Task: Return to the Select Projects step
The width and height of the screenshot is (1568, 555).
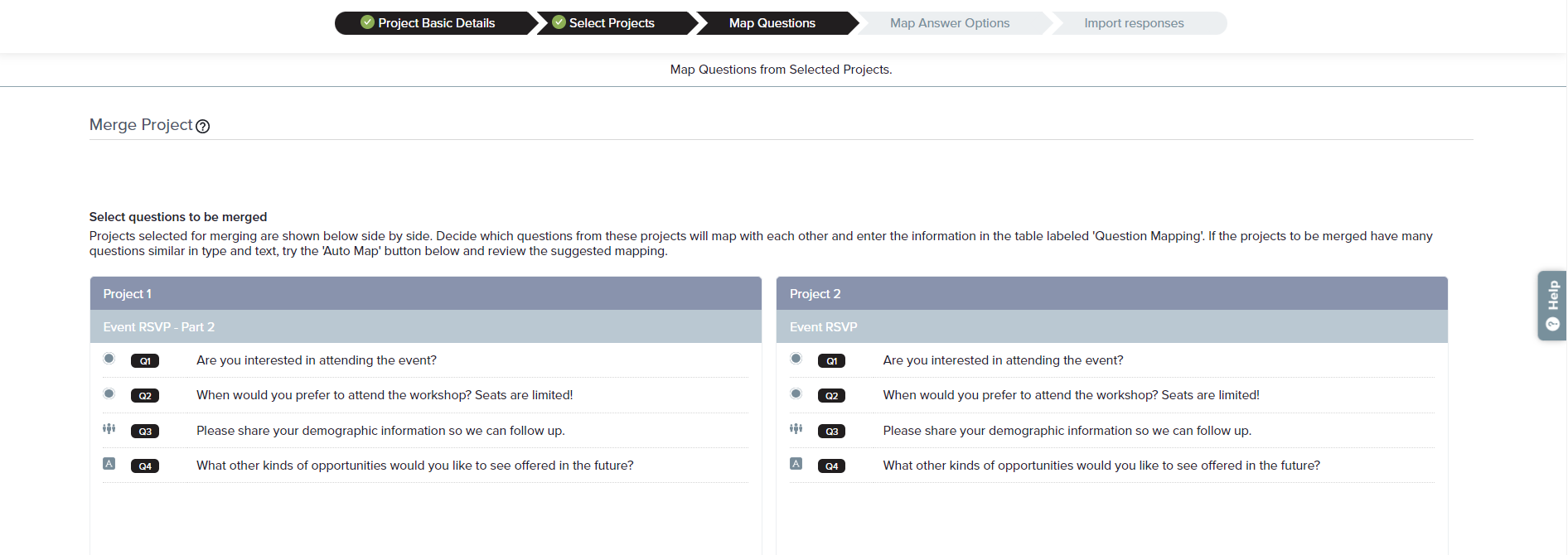Action: 611,23
